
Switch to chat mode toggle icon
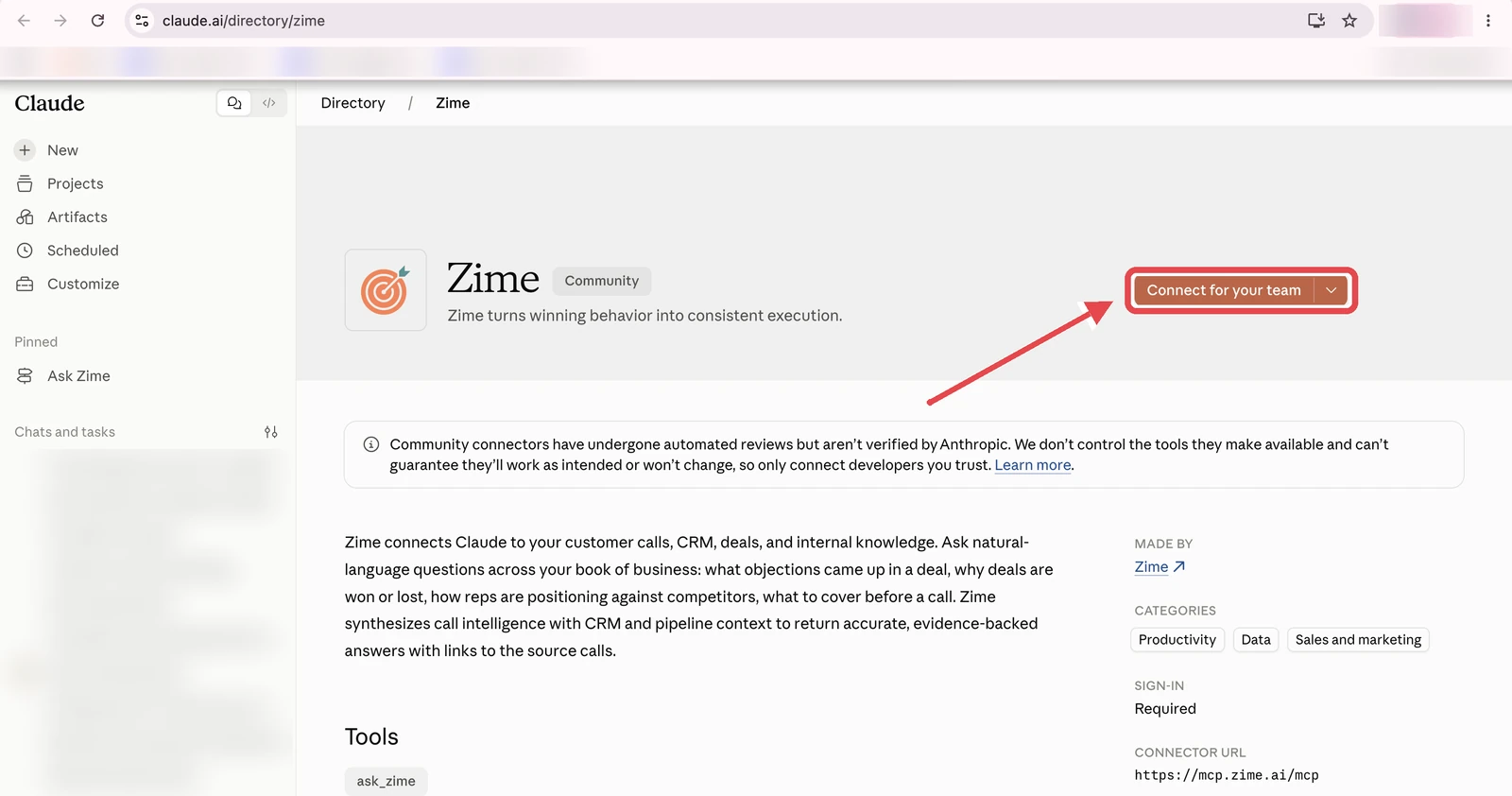click(234, 103)
